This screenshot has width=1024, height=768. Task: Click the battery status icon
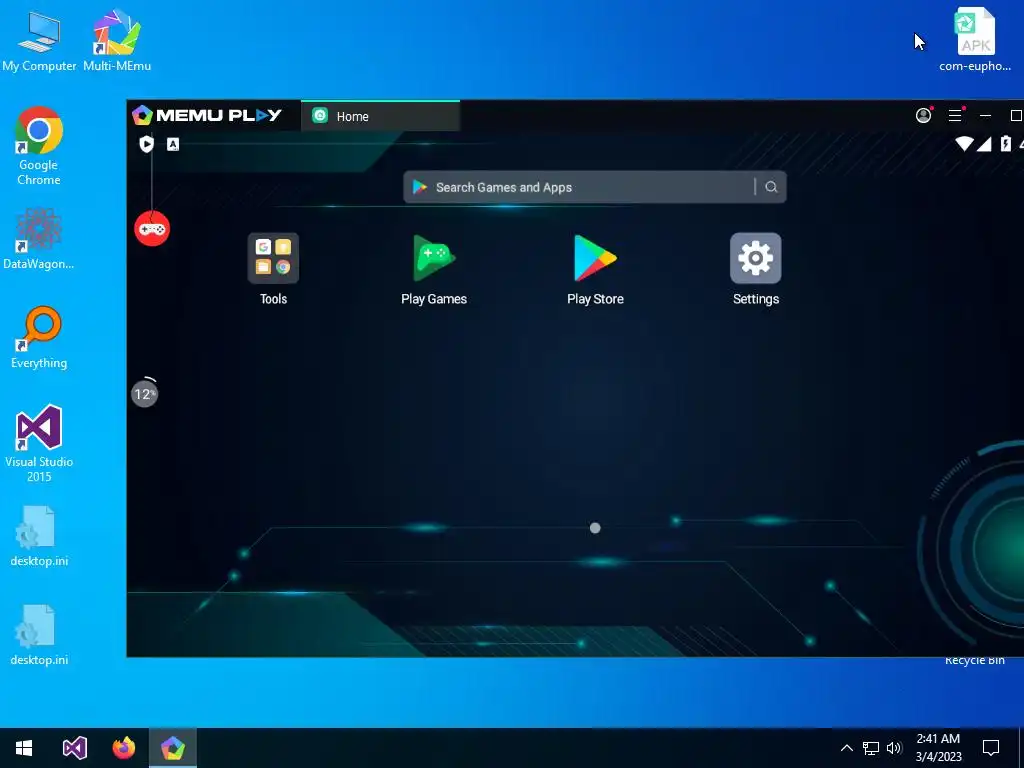[x=1006, y=144]
